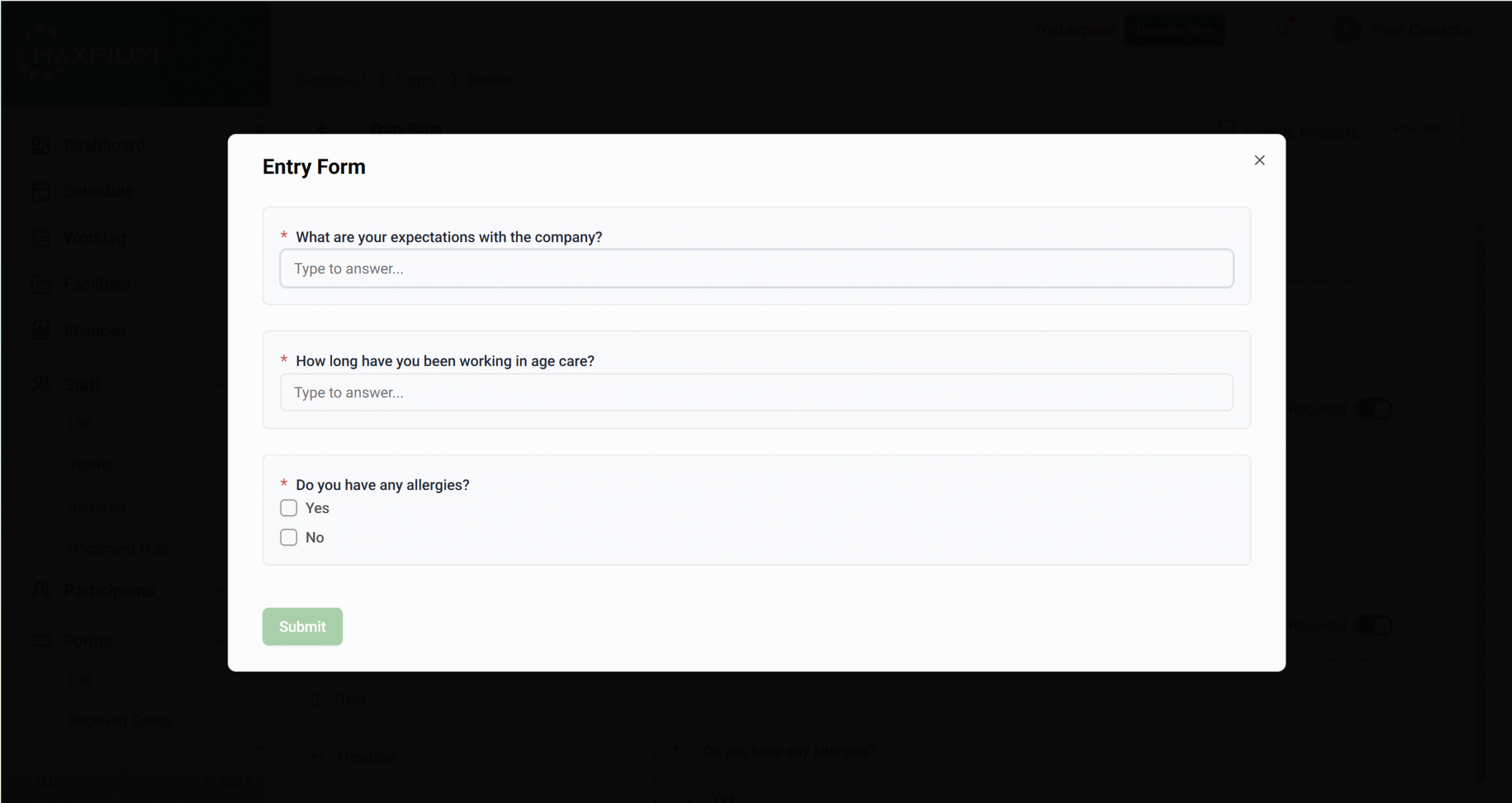
Task: Close the Entry Form preview dialog
Action: tap(1259, 160)
